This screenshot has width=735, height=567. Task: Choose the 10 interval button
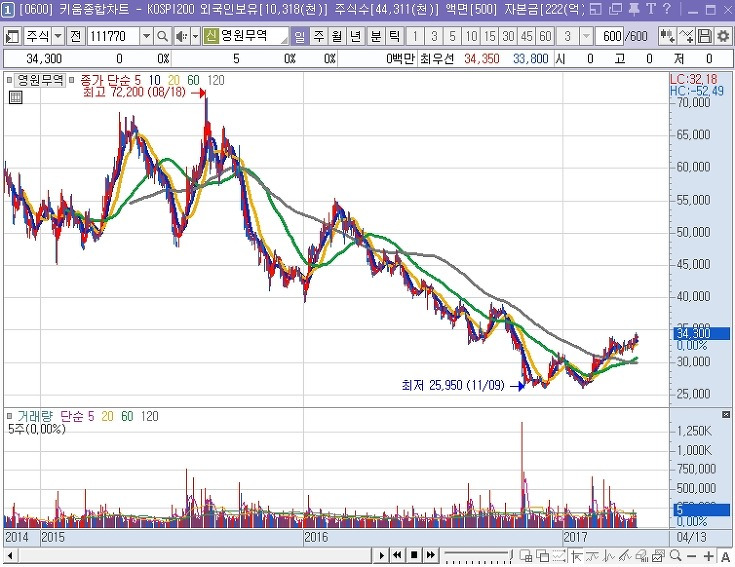pos(471,36)
